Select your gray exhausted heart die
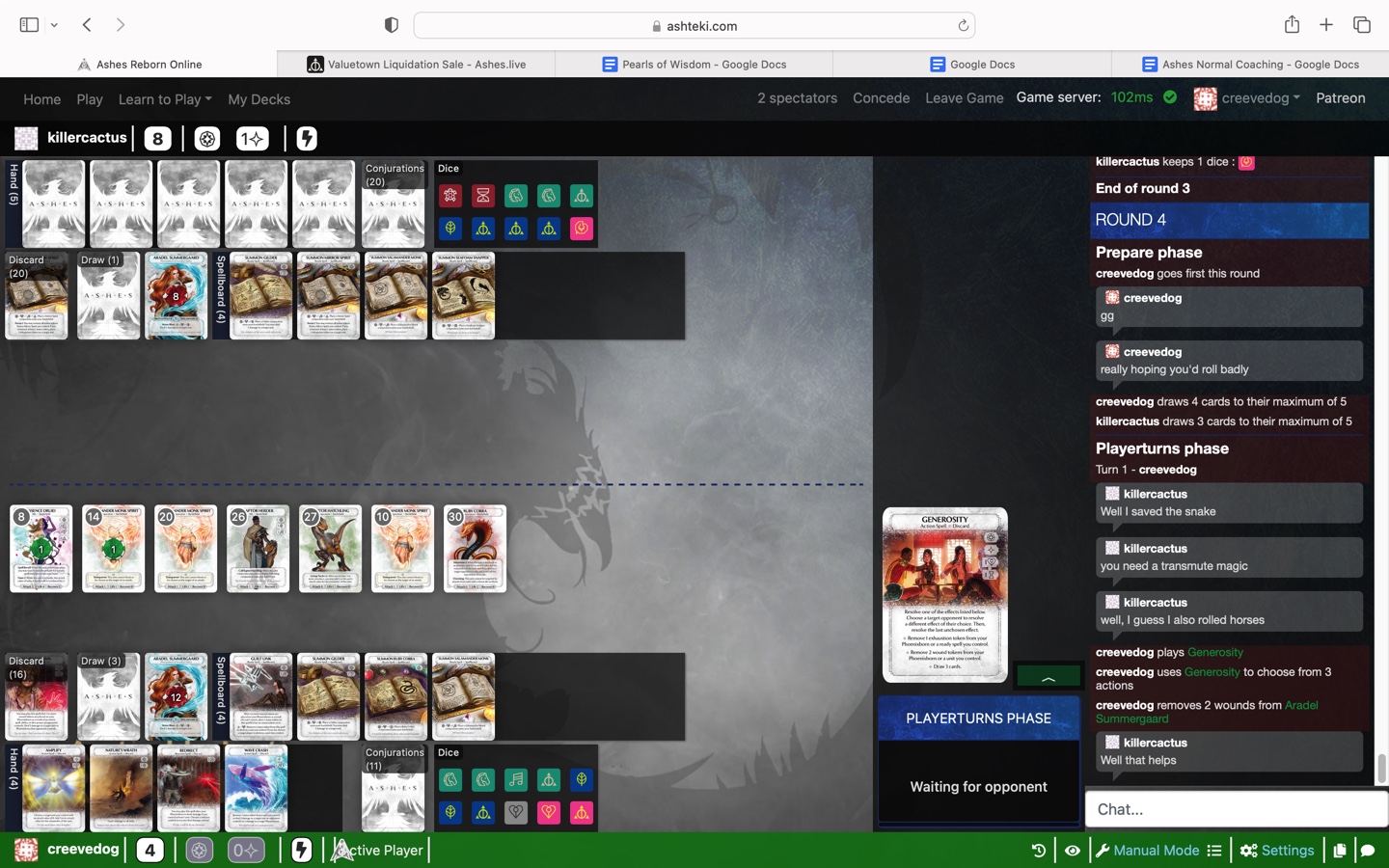The image size is (1389, 868). coord(516,812)
